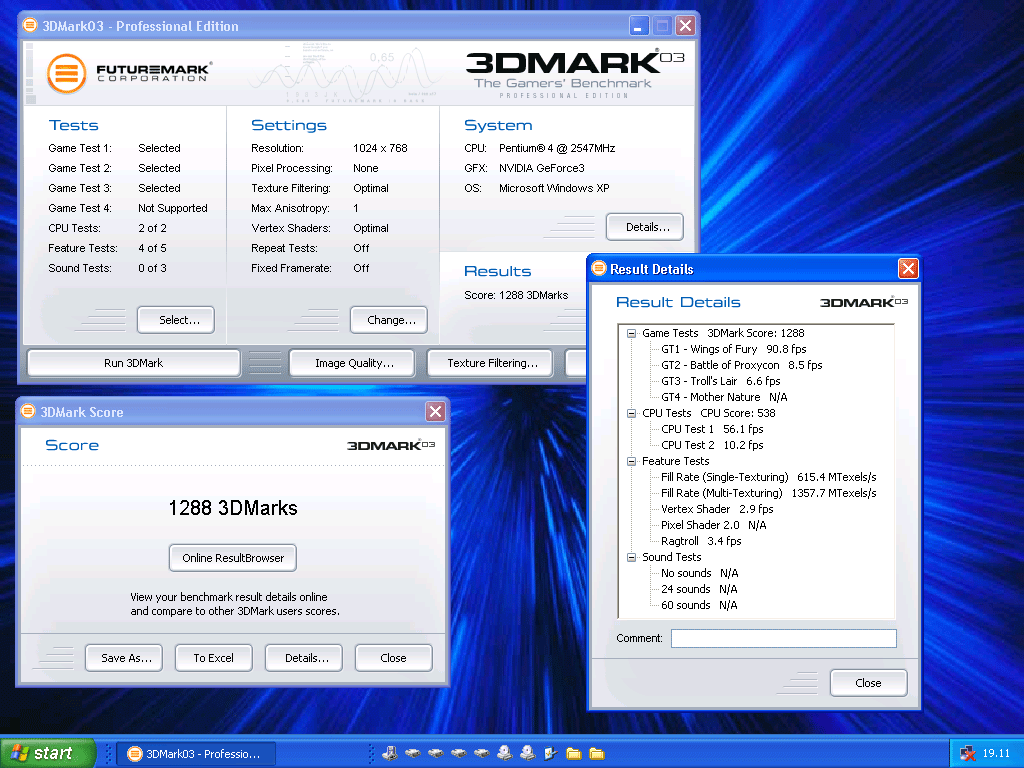Export results with To Excel button
The width and height of the screenshot is (1024, 768).
click(x=214, y=658)
